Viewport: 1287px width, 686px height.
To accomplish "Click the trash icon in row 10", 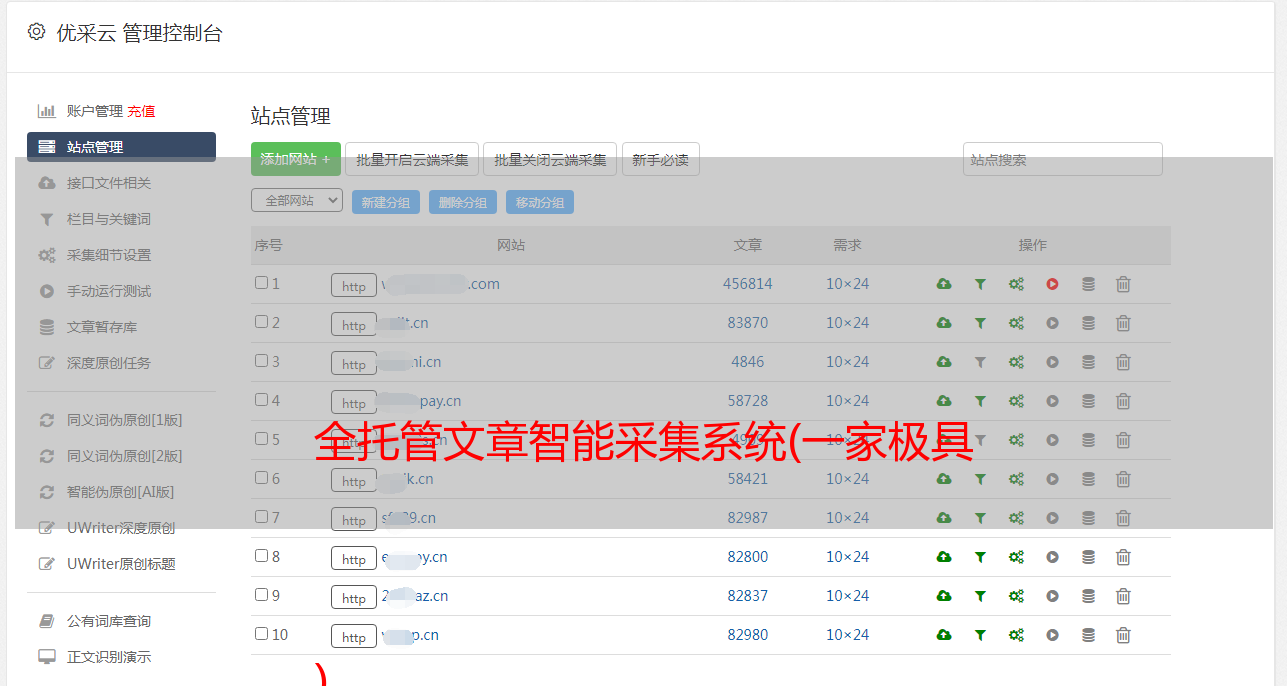I will [1123, 635].
